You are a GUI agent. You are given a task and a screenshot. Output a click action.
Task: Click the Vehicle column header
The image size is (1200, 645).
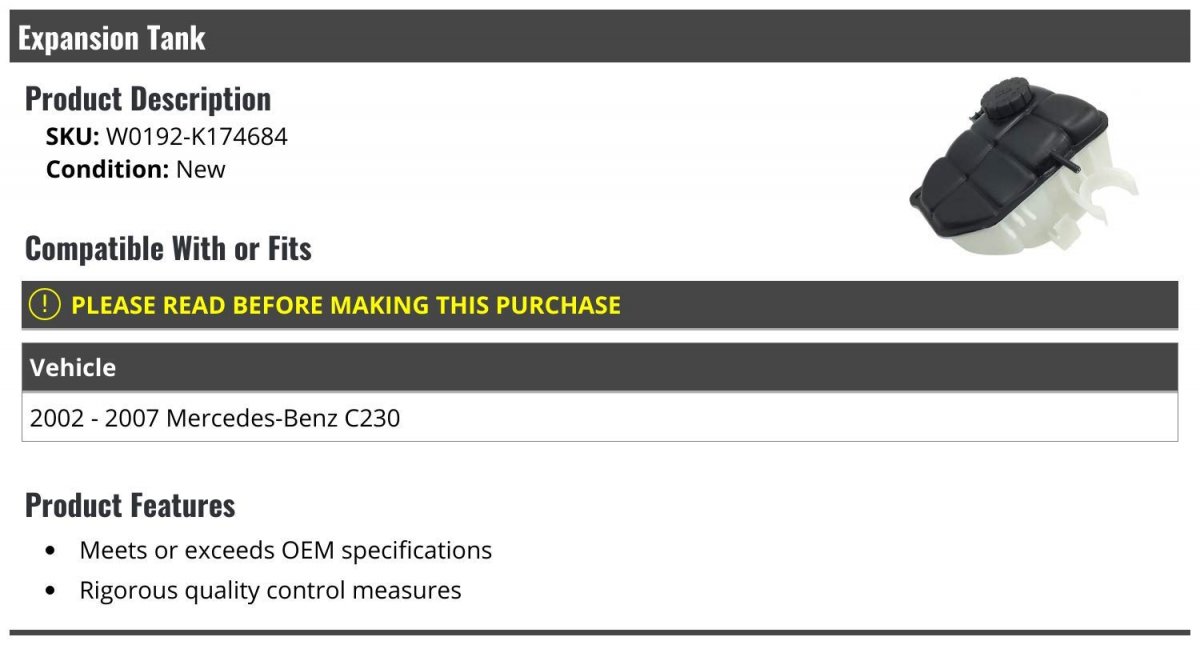(x=73, y=368)
